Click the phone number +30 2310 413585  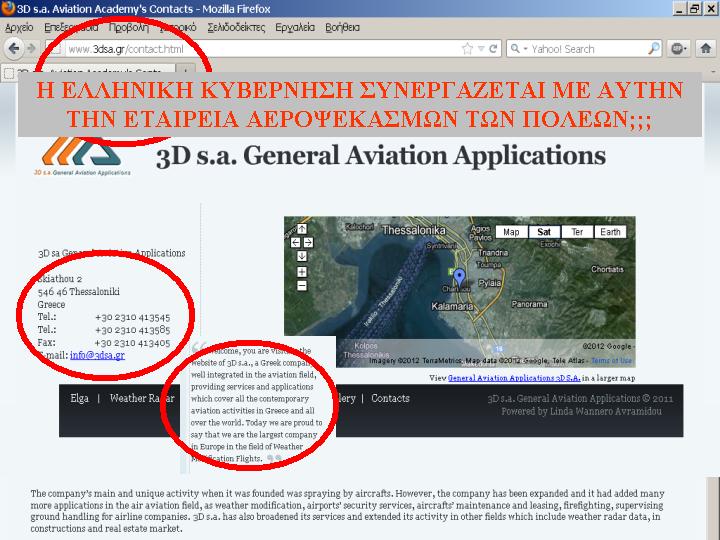pyautogui.click(x=132, y=330)
